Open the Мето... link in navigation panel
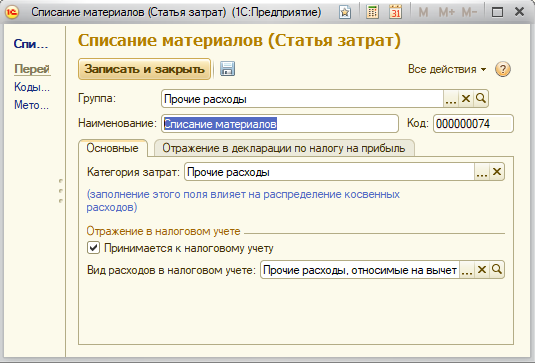 [31, 105]
